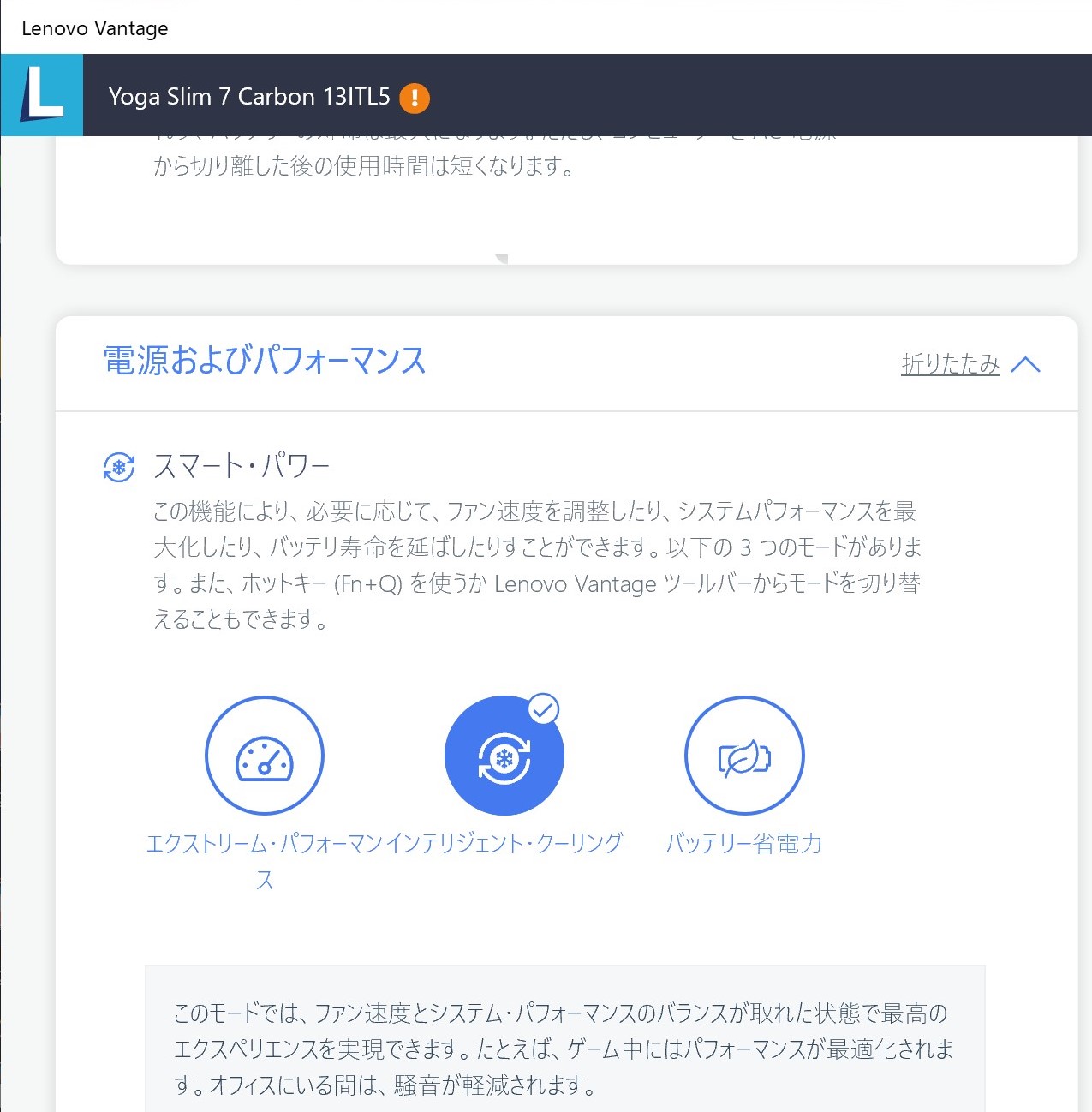Click バッテリー省電力 label
The width and height of the screenshot is (1092, 1112).
click(744, 843)
